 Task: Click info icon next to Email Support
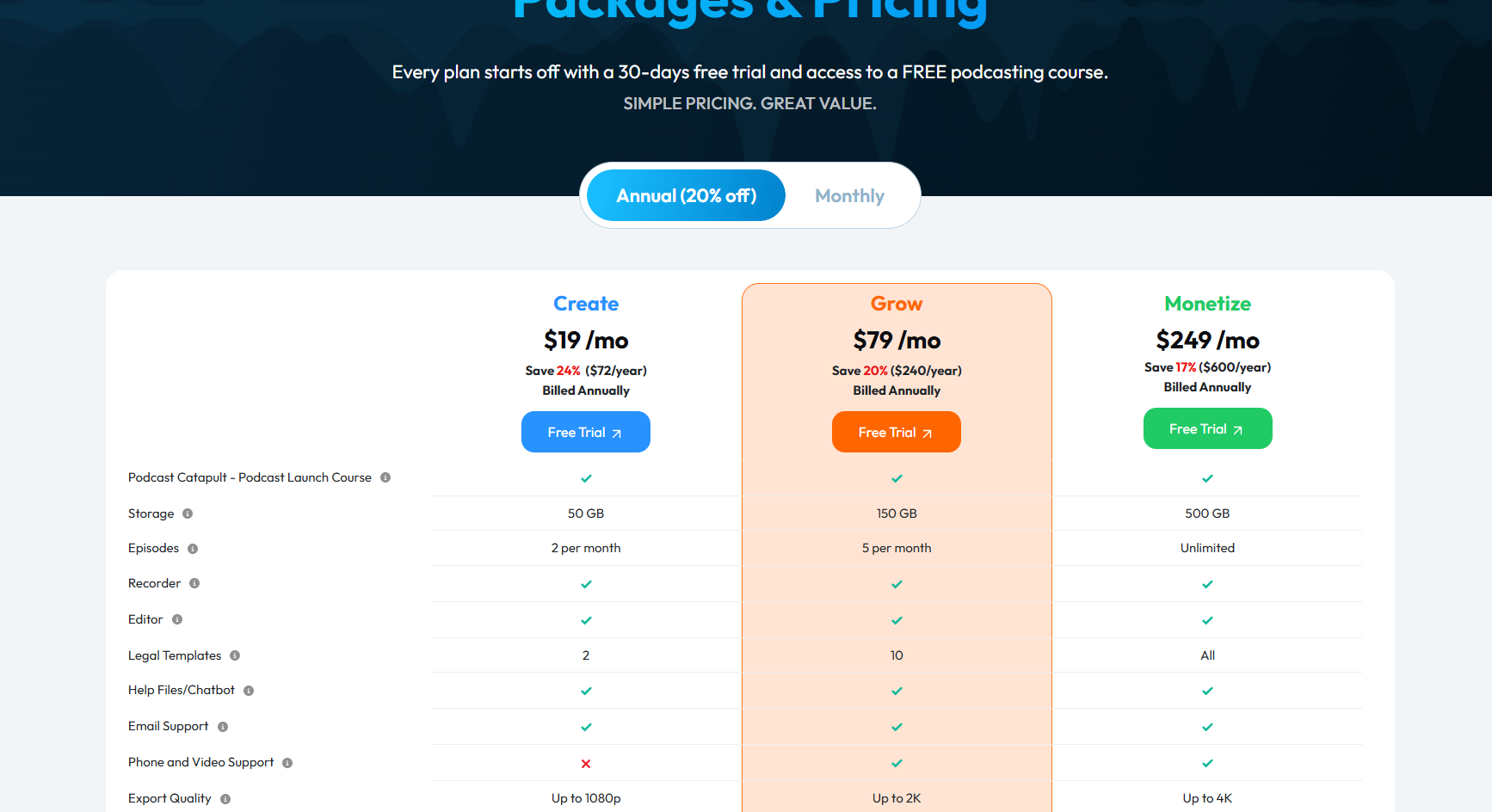coord(223,727)
